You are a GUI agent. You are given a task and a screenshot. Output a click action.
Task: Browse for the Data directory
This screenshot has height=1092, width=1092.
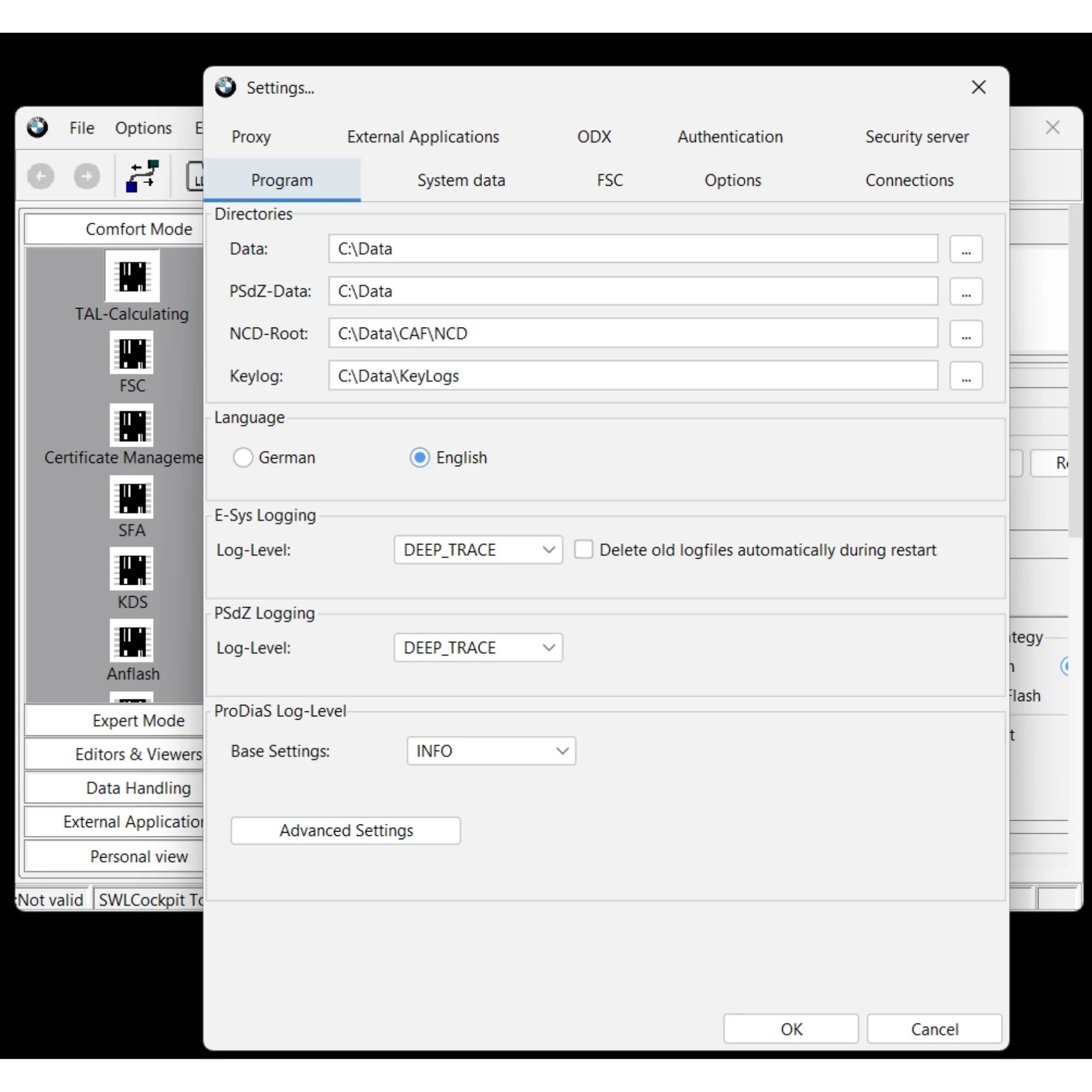pyautogui.click(x=966, y=248)
